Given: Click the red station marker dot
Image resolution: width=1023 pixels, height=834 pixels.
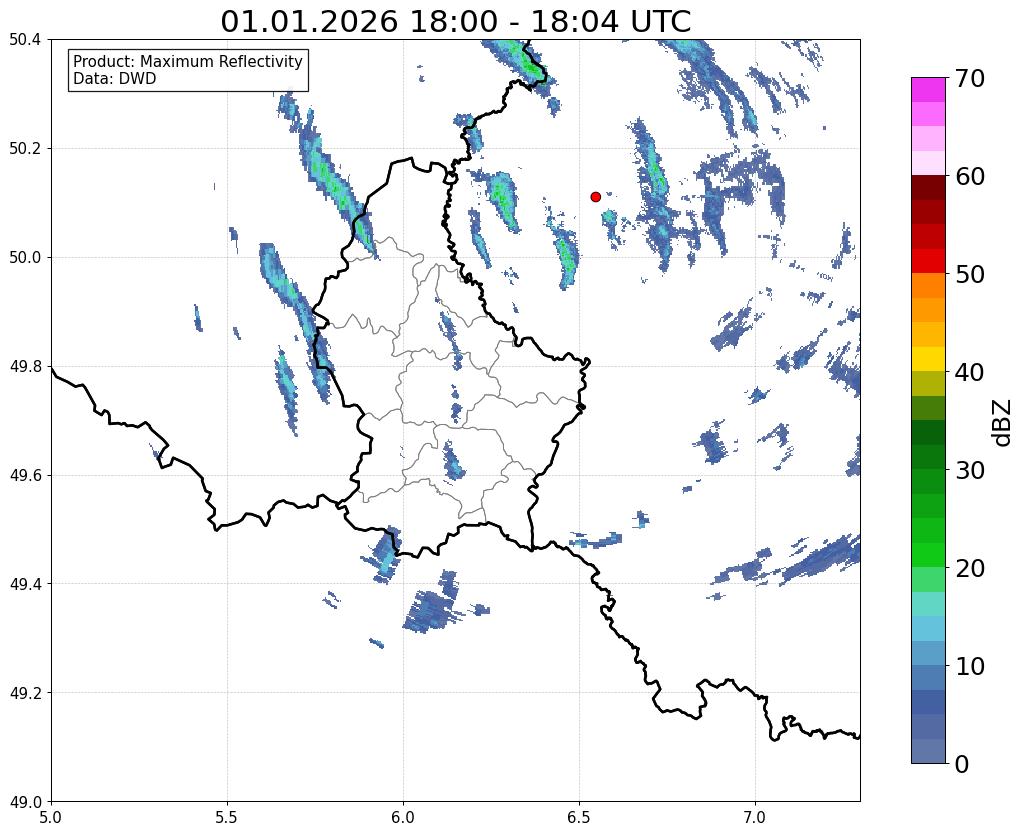Looking at the screenshot, I should 595,196.
